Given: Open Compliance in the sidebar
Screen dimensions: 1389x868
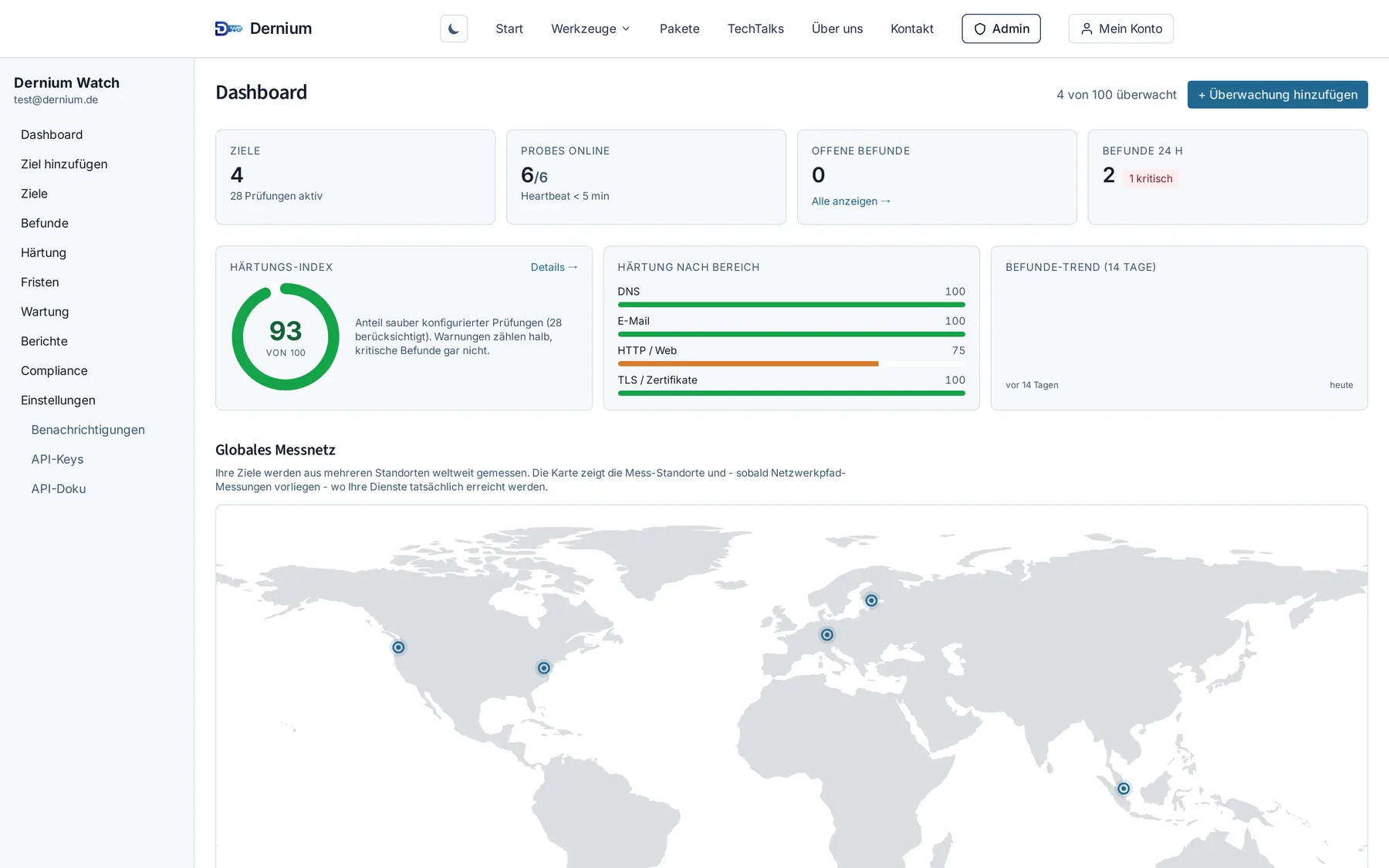Looking at the screenshot, I should click(54, 370).
